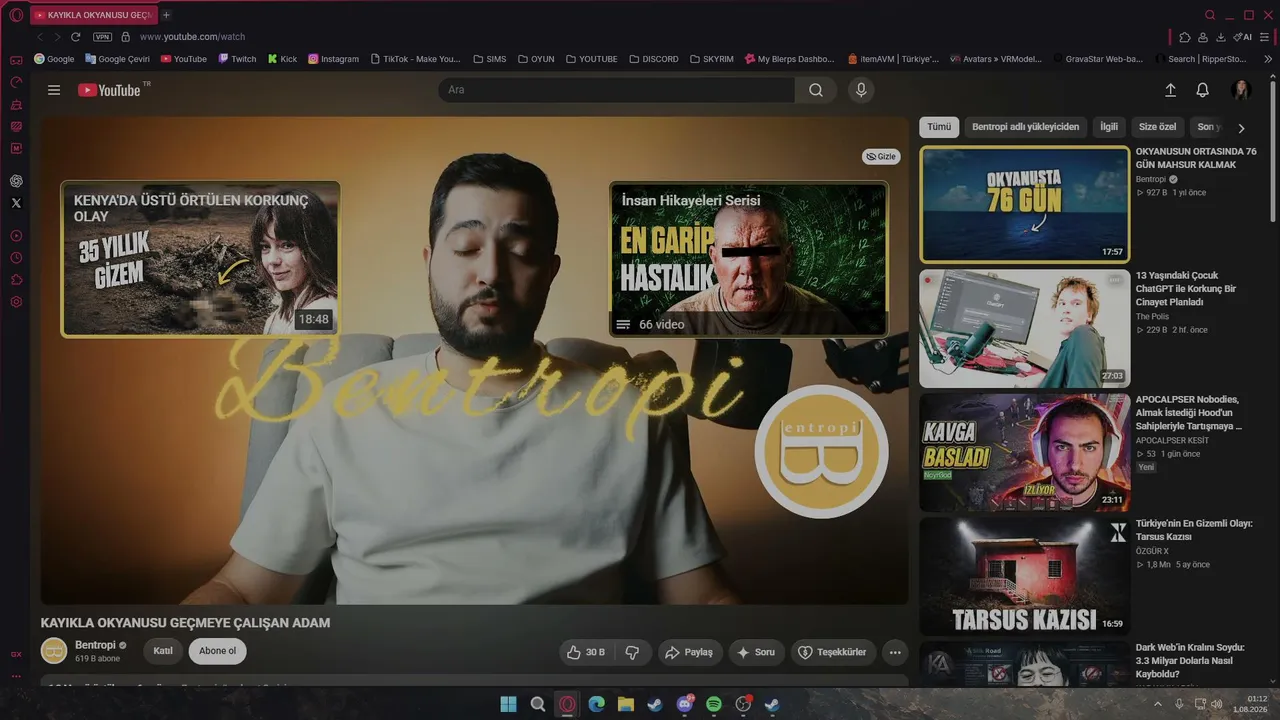This screenshot has width=1280, height=720.
Task: Show more bookmarks with the overflow chevron
Action: [x=1268, y=59]
